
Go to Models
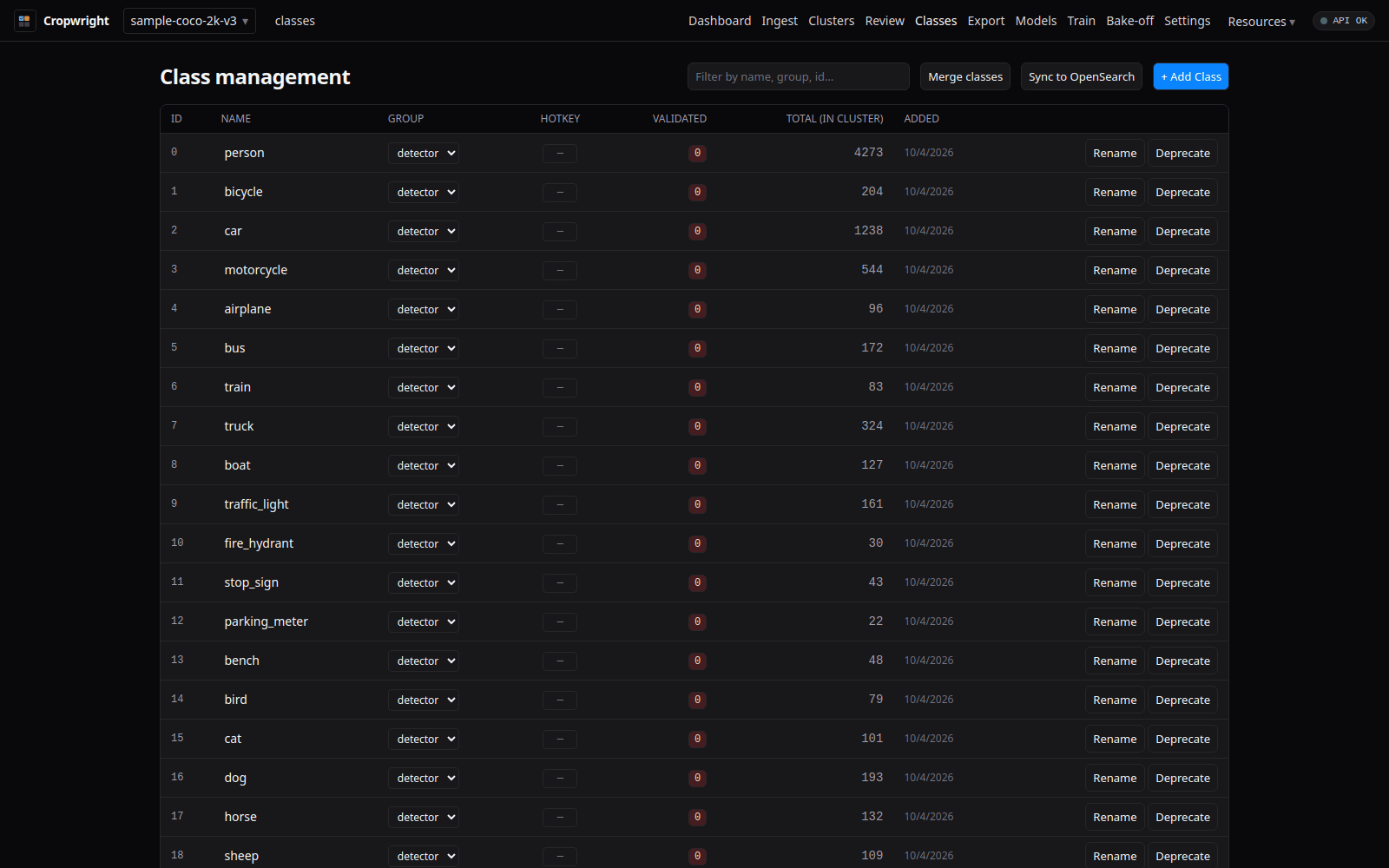(1036, 21)
